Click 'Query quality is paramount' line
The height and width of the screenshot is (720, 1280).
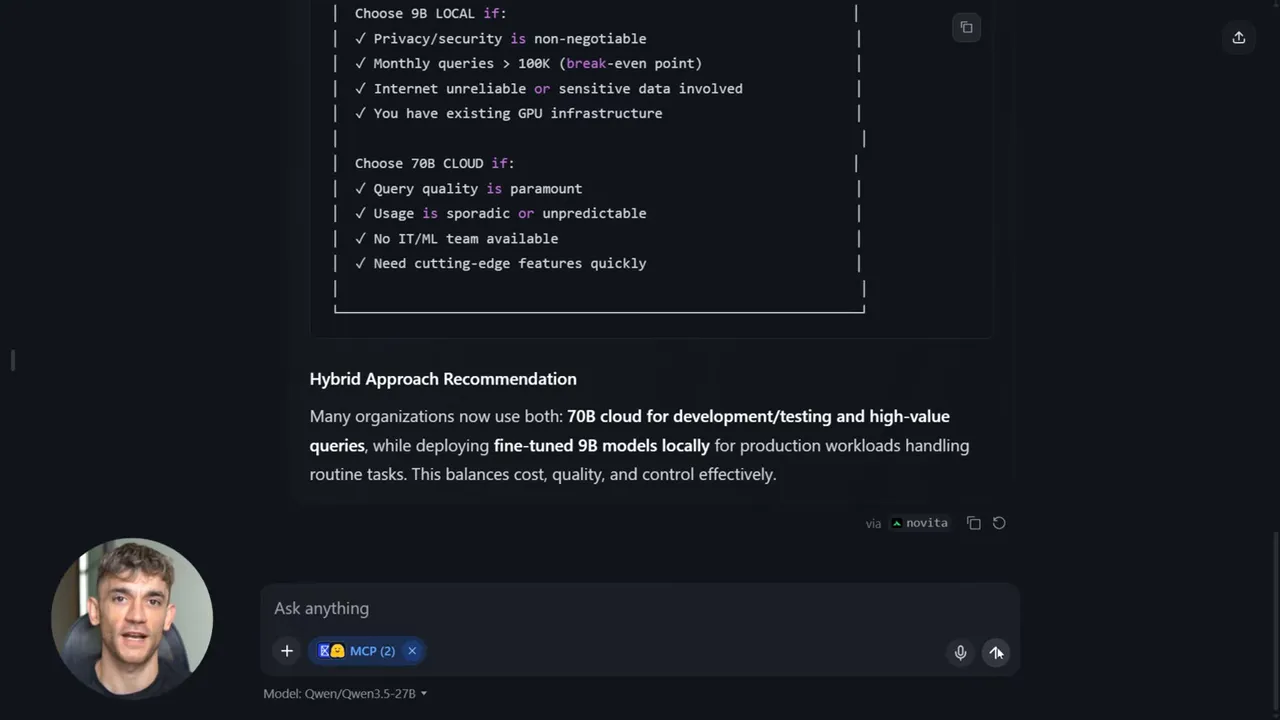coord(468,188)
